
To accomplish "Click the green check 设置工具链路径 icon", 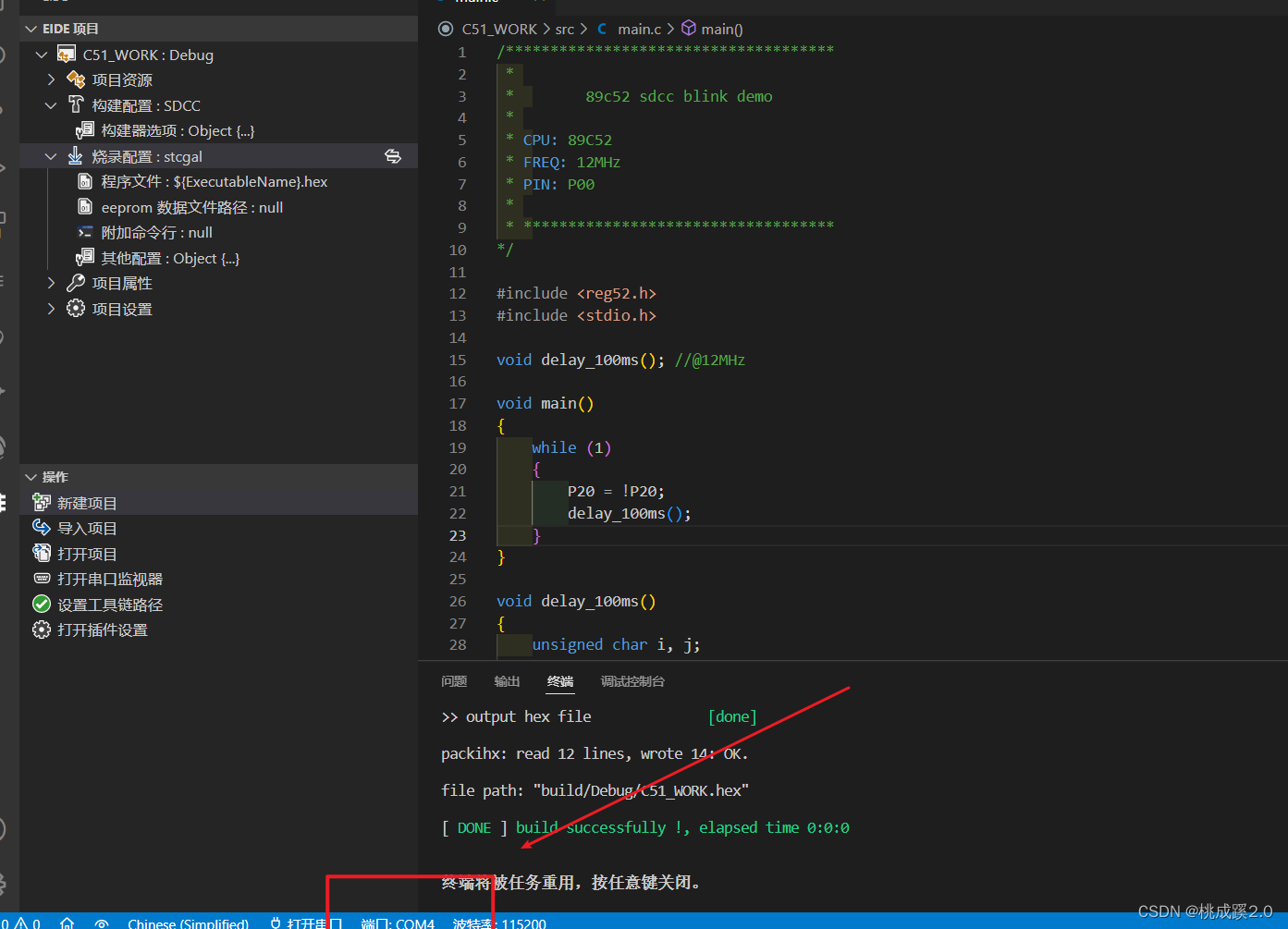I will (x=42, y=604).
